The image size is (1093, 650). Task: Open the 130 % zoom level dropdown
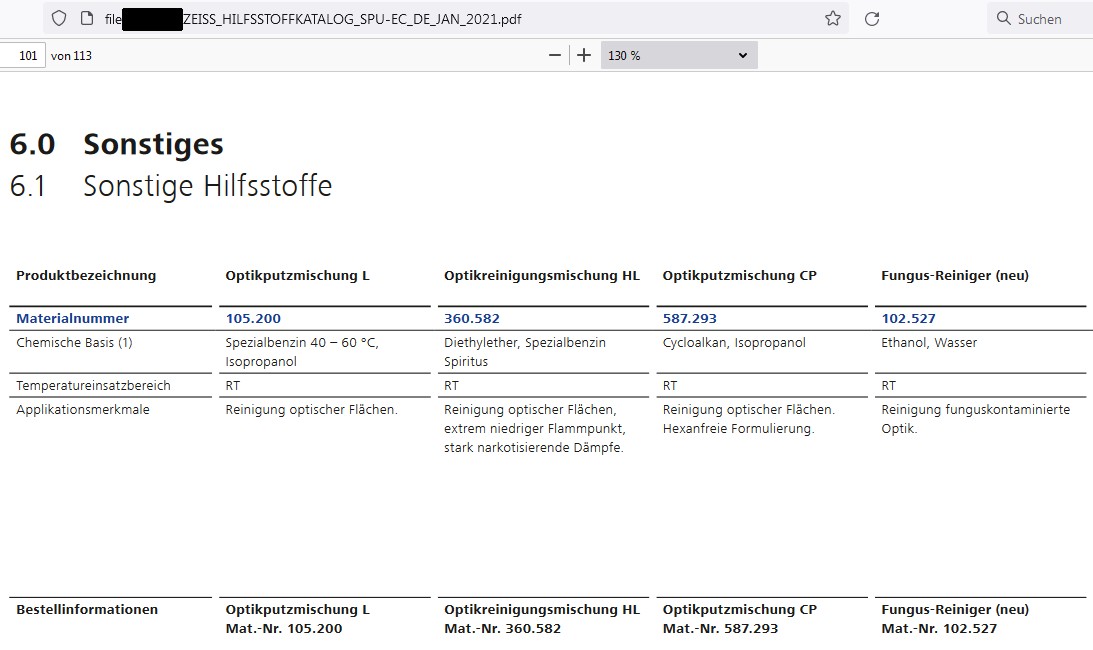pyautogui.click(x=678, y=55)
